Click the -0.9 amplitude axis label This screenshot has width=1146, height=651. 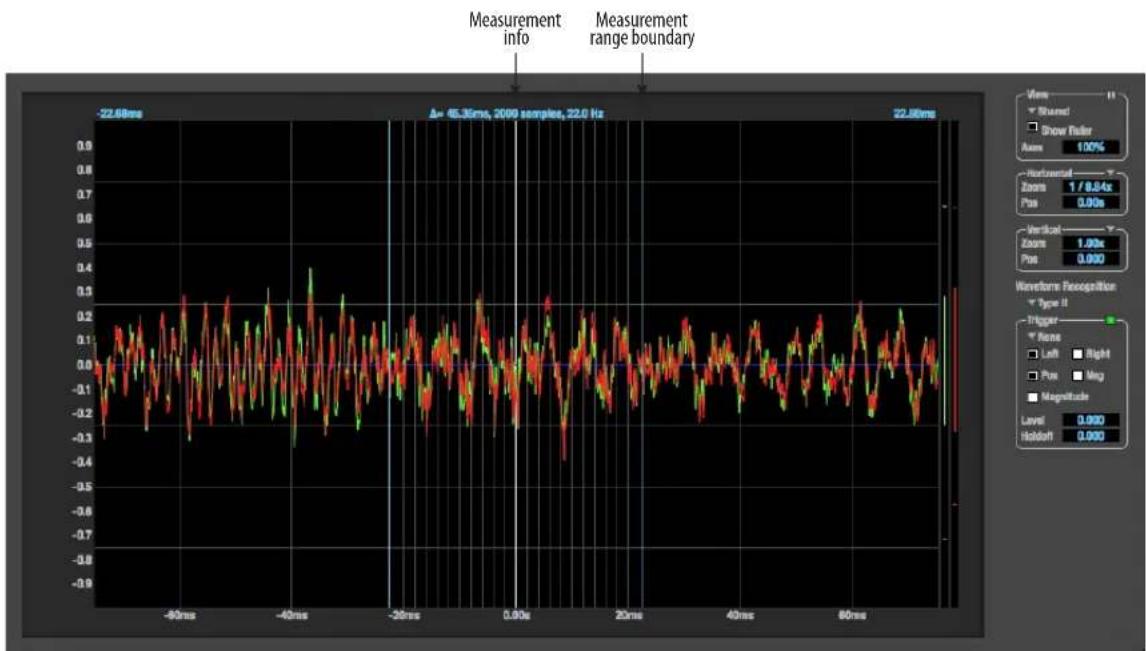82,584
